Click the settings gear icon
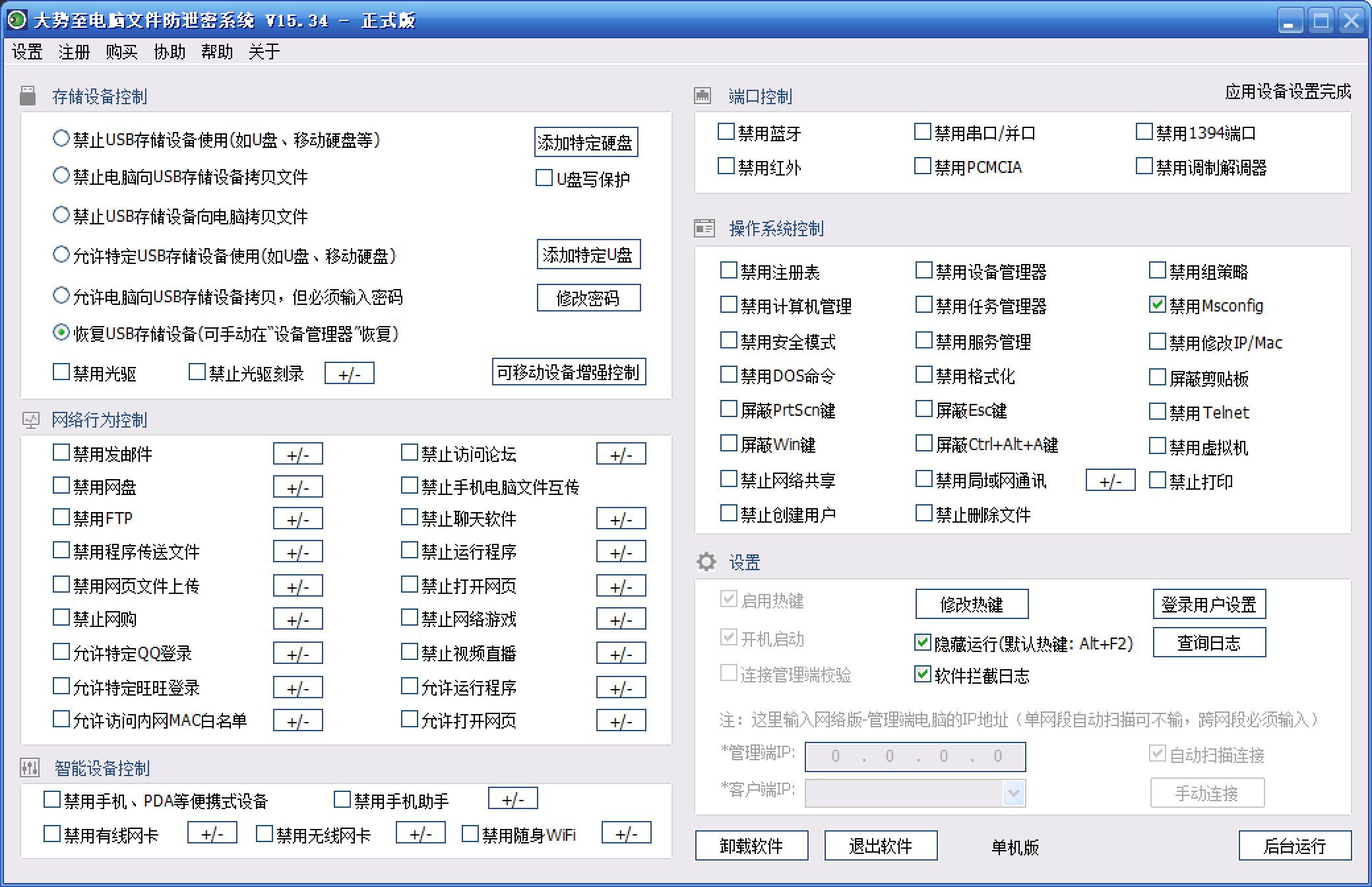This screenshot has width=1372, height=887. coord(706,562)
